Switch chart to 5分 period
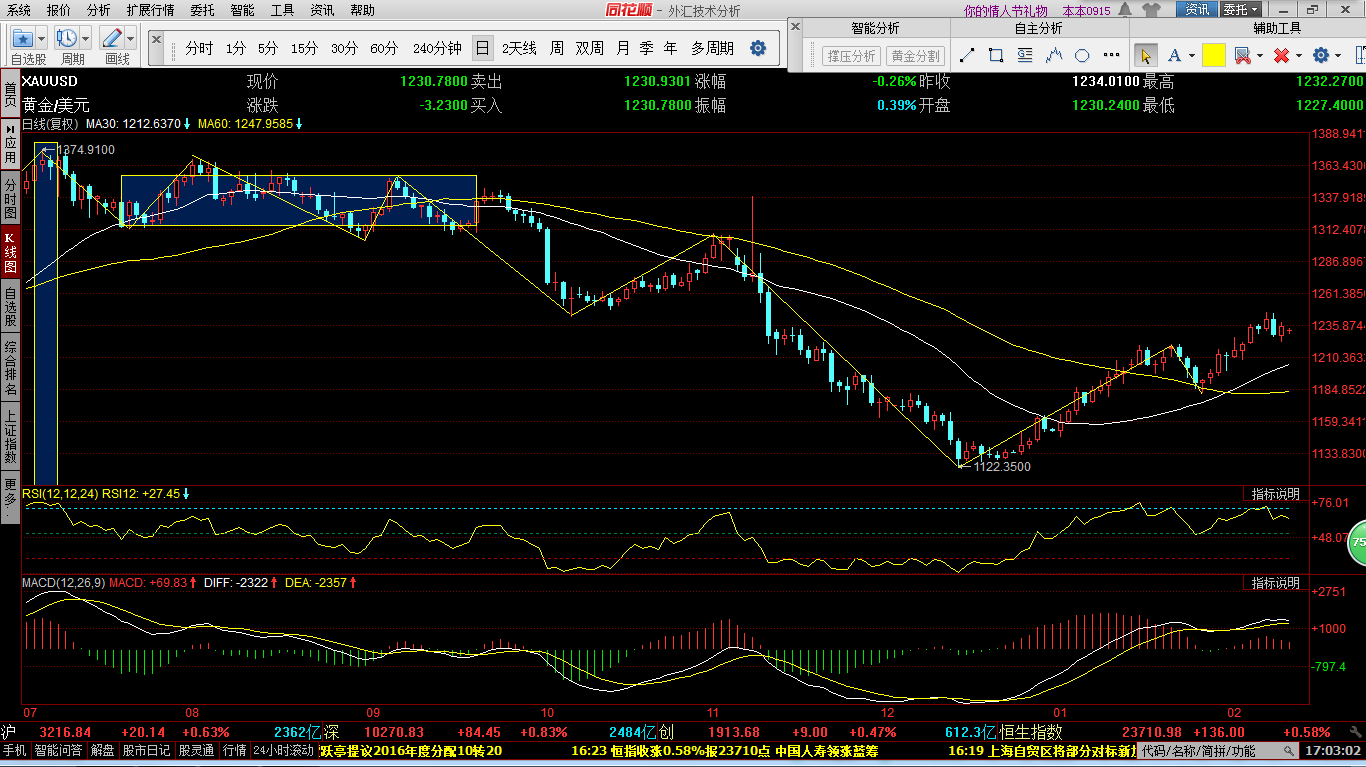 click(x=267, y=48)
